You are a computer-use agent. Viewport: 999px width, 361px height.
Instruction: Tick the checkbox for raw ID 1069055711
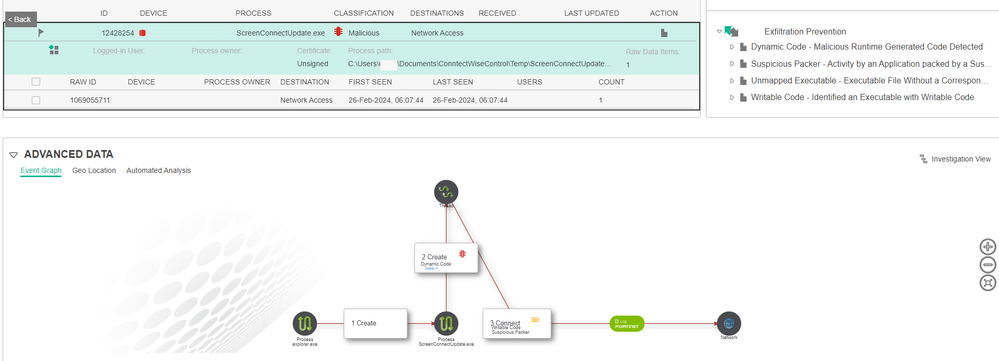(x=36, y=100)
